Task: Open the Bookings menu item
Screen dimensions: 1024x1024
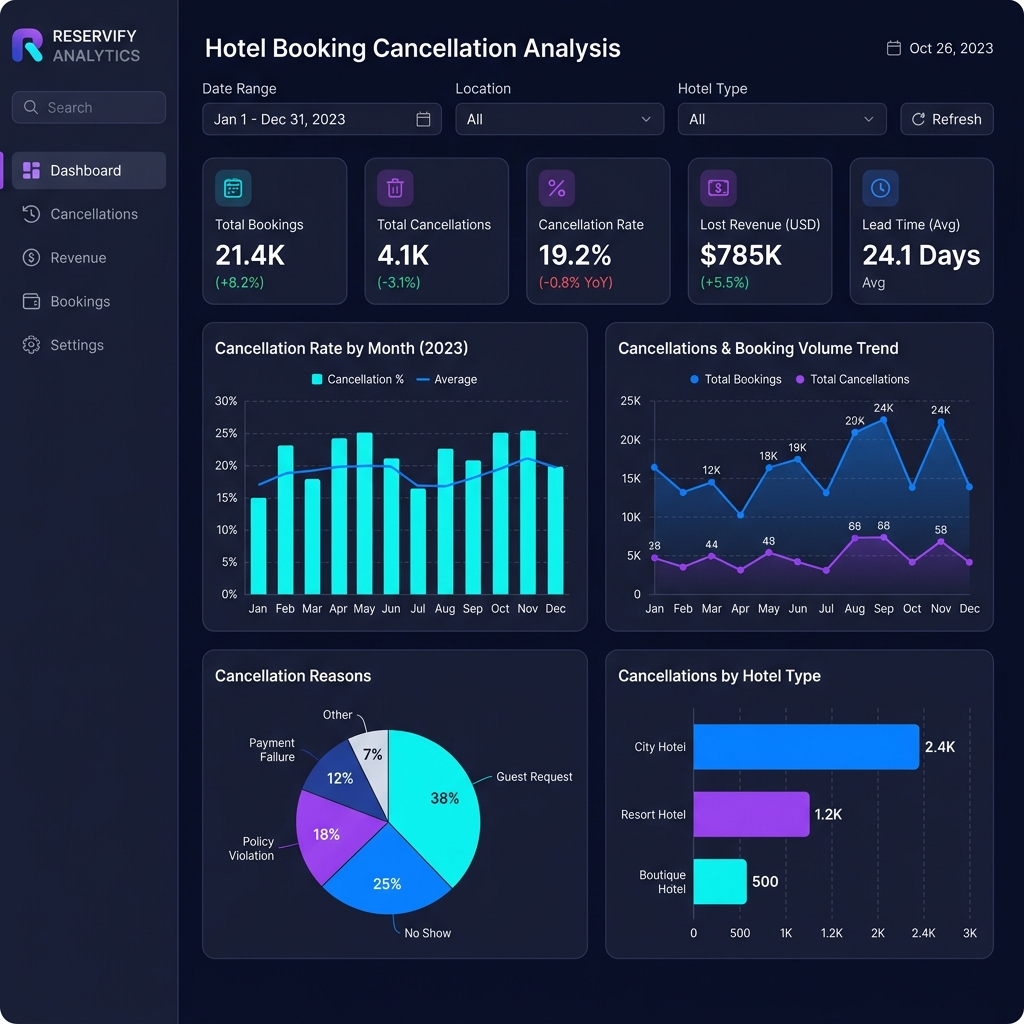Action: (x=89, y=301)
